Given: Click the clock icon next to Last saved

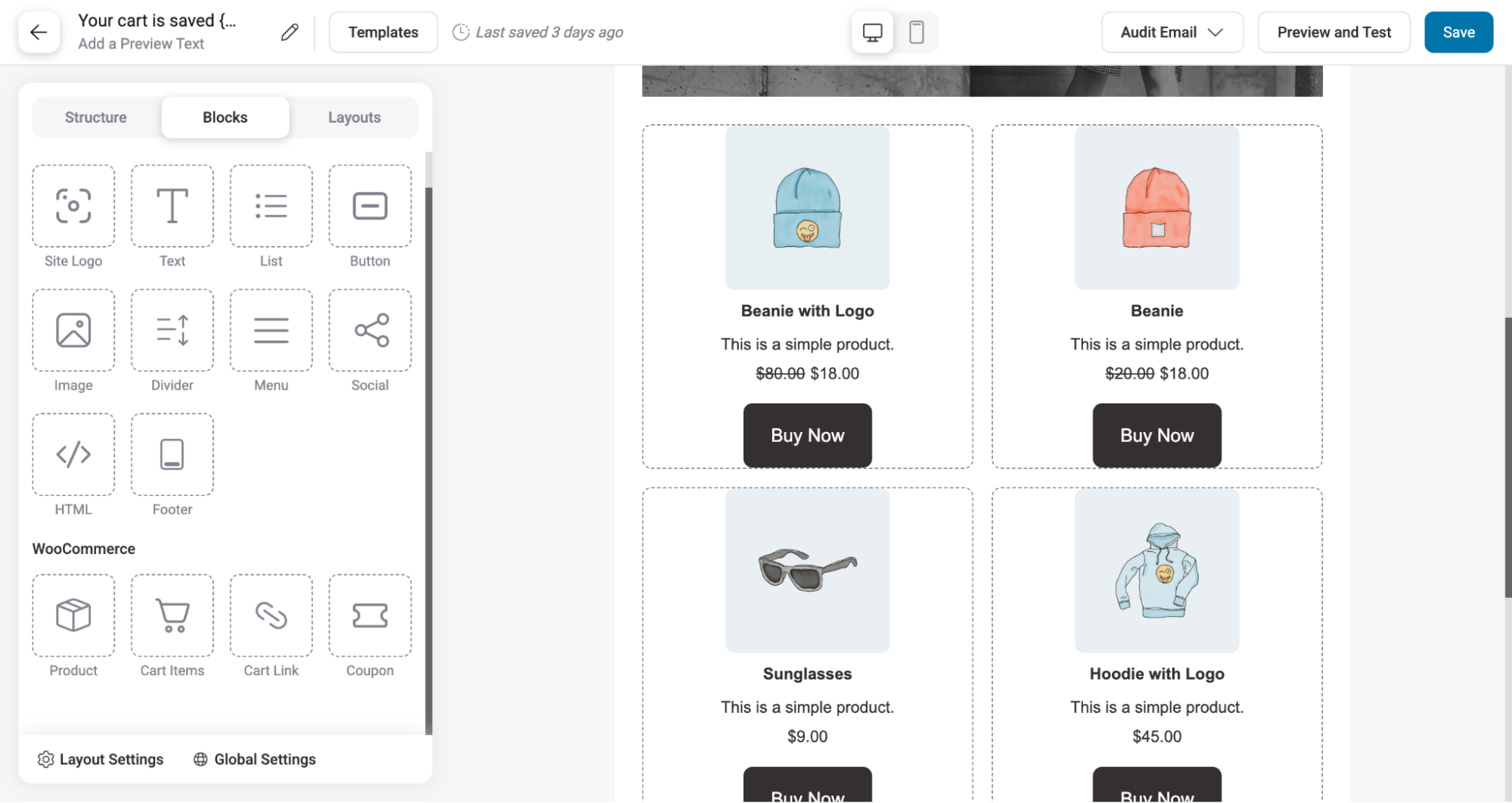Looking at the screenshot, I should tap(461, 33).
